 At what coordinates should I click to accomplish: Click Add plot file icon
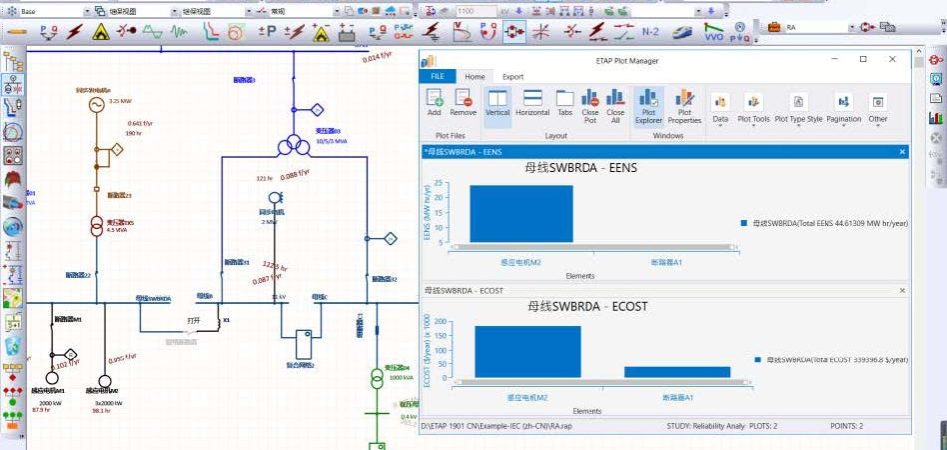(x=434, y=103)
